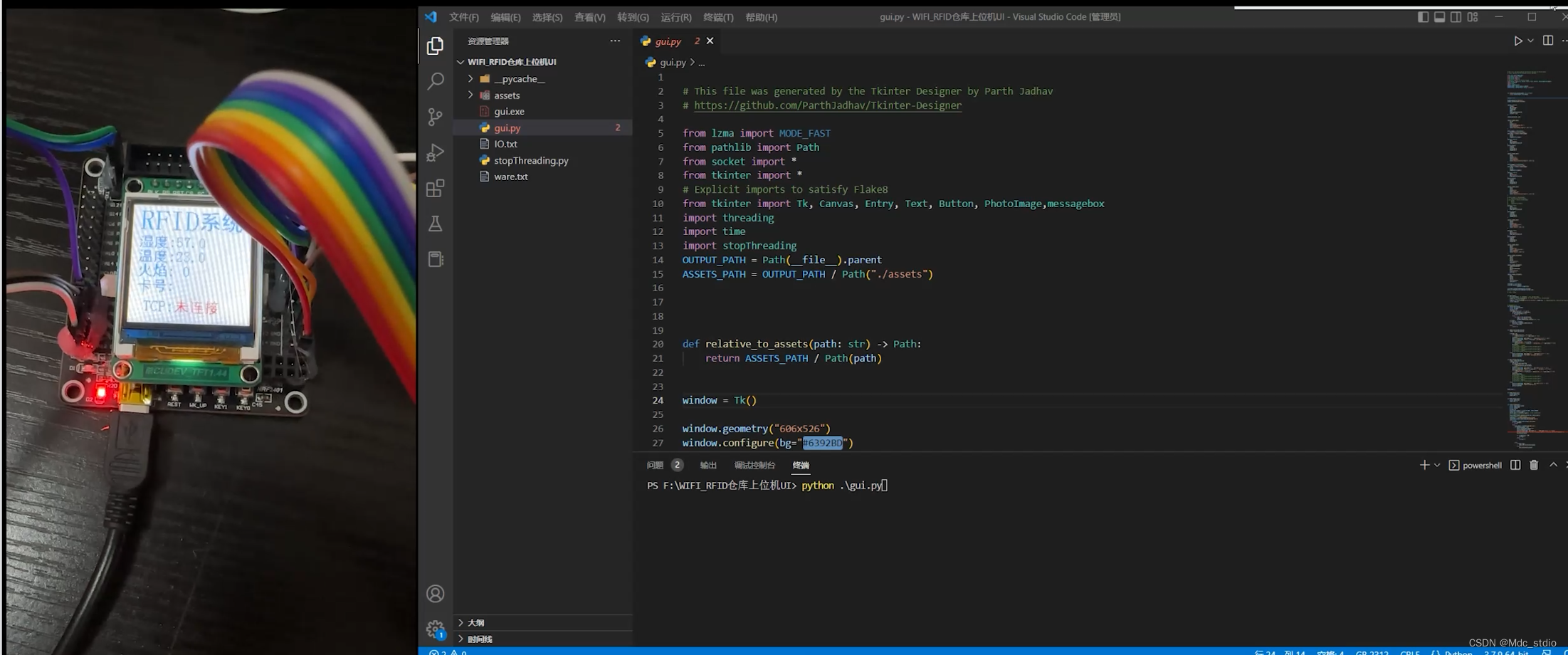Open the 编辑(E) menu
The height and width of the screenshot is (655, 1568).
(x=505, y=17)
